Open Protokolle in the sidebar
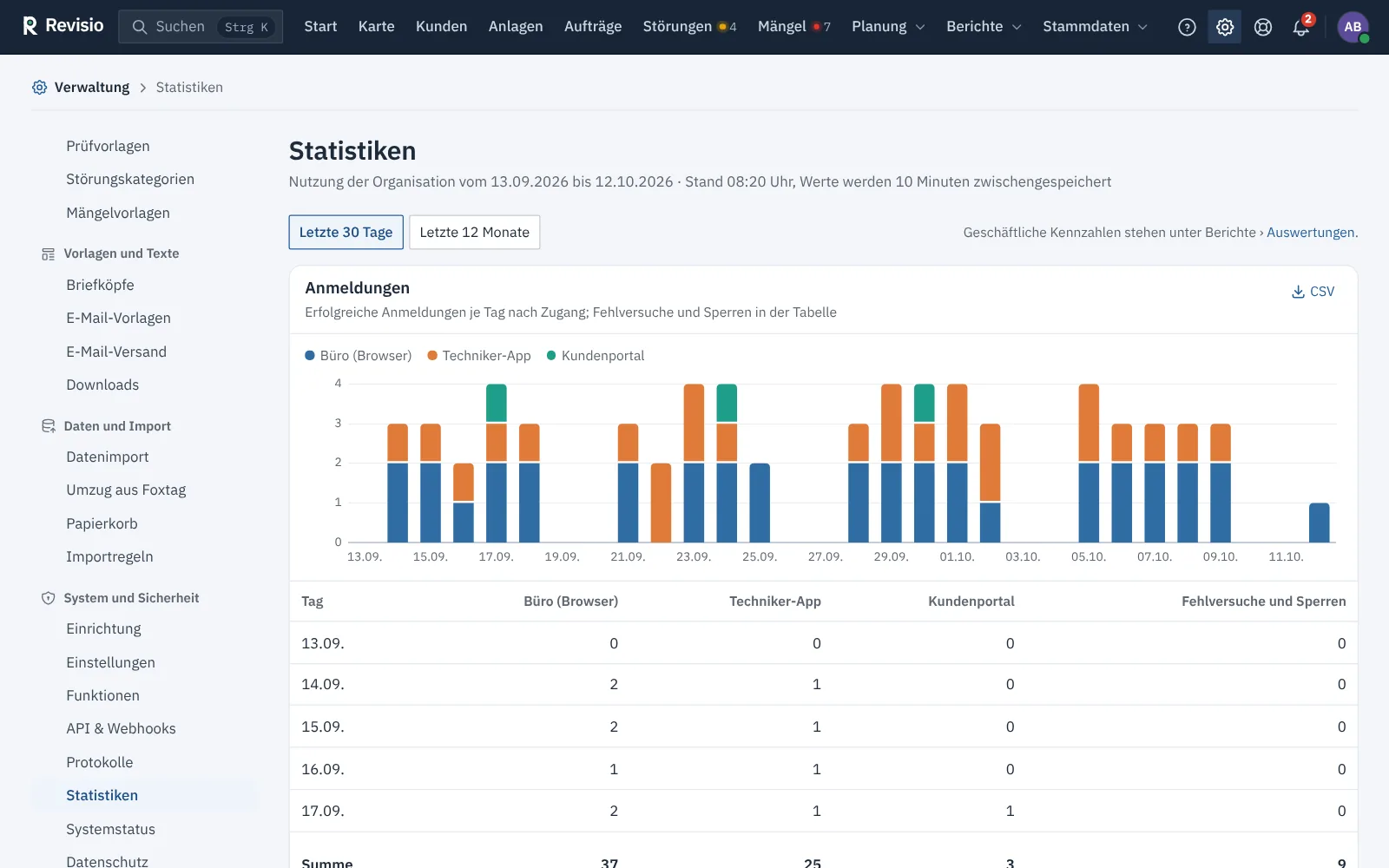The image size is (1389, 868). pyautogui.click(x=100, y=762)
